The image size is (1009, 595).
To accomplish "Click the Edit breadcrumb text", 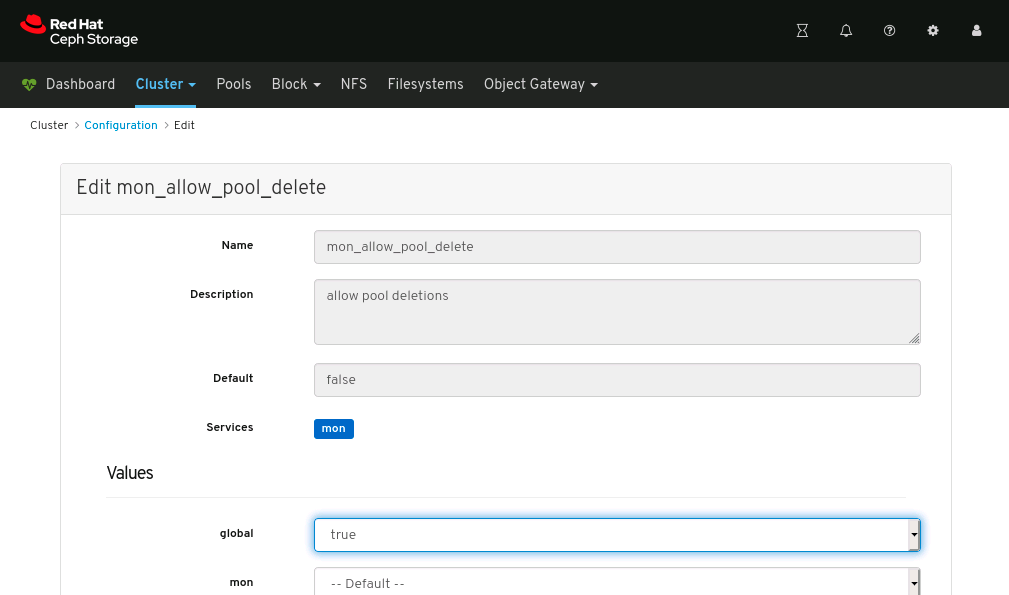I will [x=184, y=125].
